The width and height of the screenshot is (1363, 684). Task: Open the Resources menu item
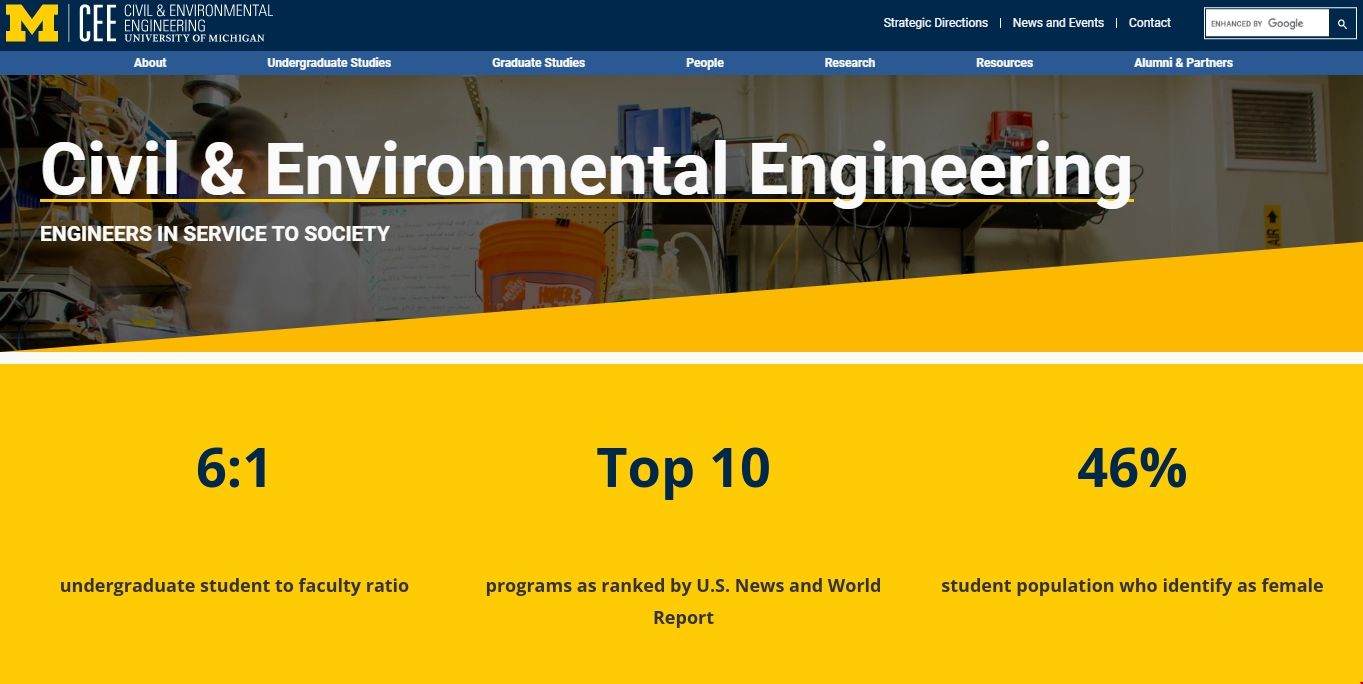pos(1004,62)
